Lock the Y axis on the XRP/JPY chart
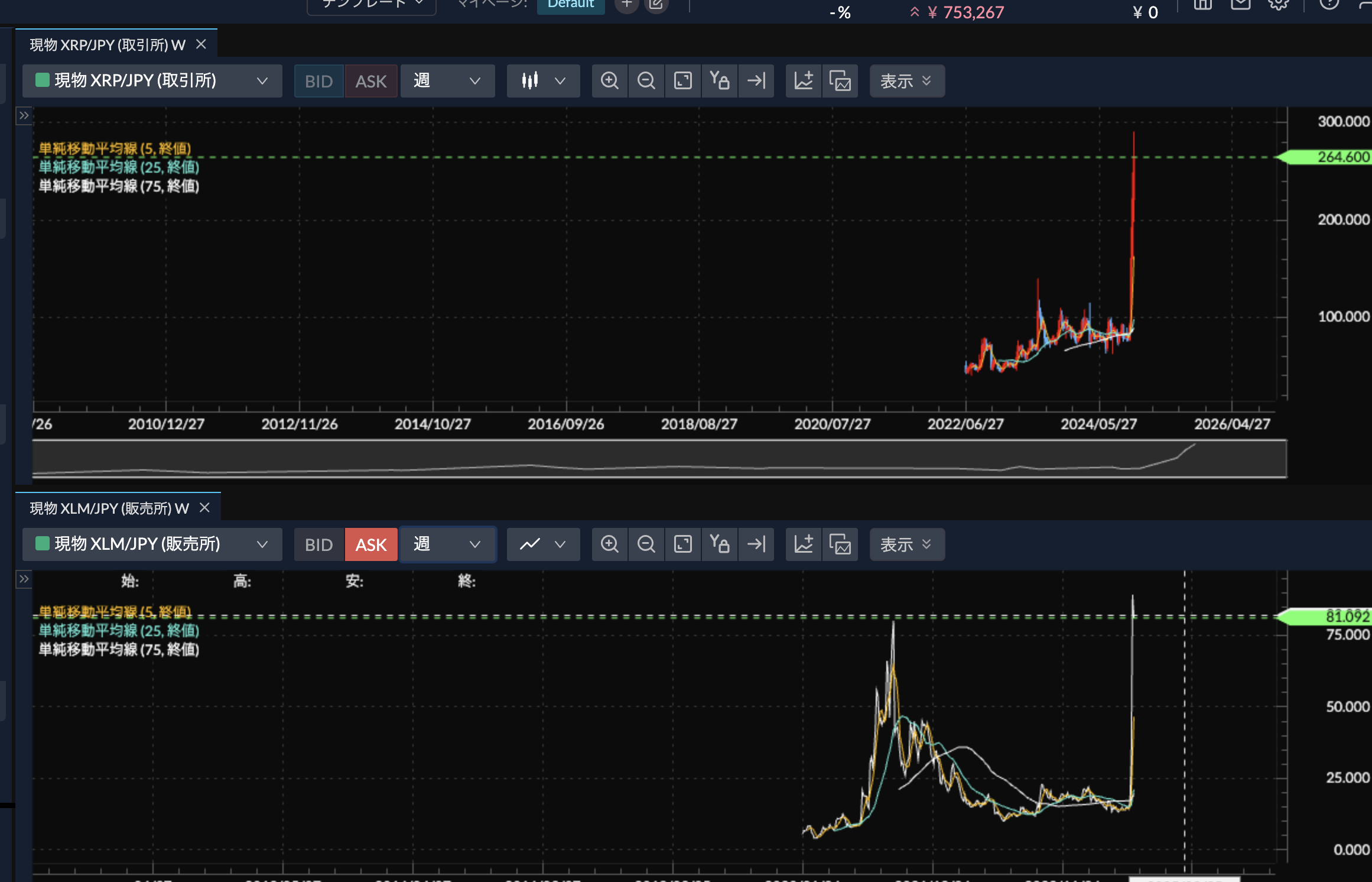Viewport: 1372px width, 882px height. [x=719, y=81]
